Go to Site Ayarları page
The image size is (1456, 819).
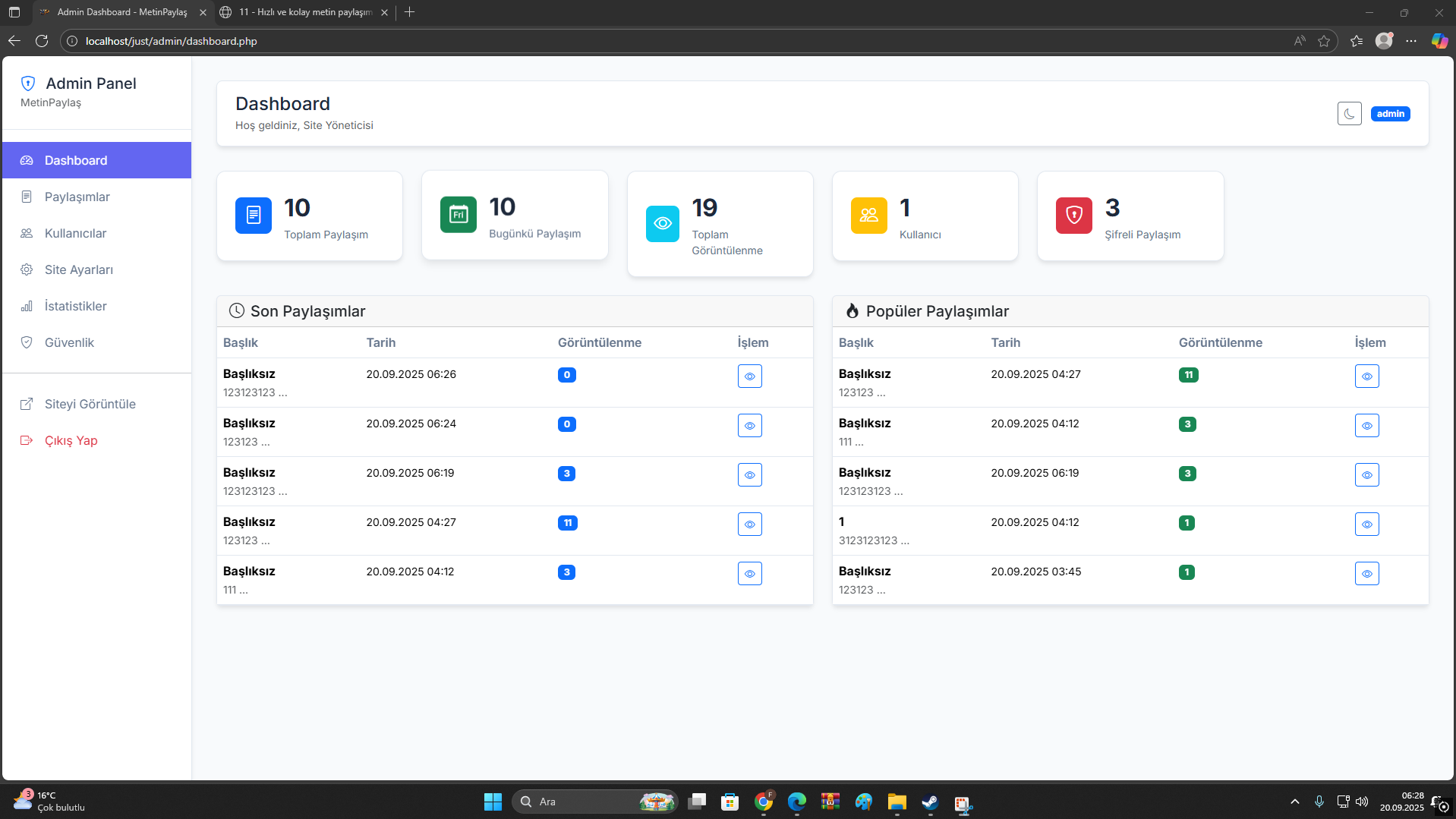point(78,270)
